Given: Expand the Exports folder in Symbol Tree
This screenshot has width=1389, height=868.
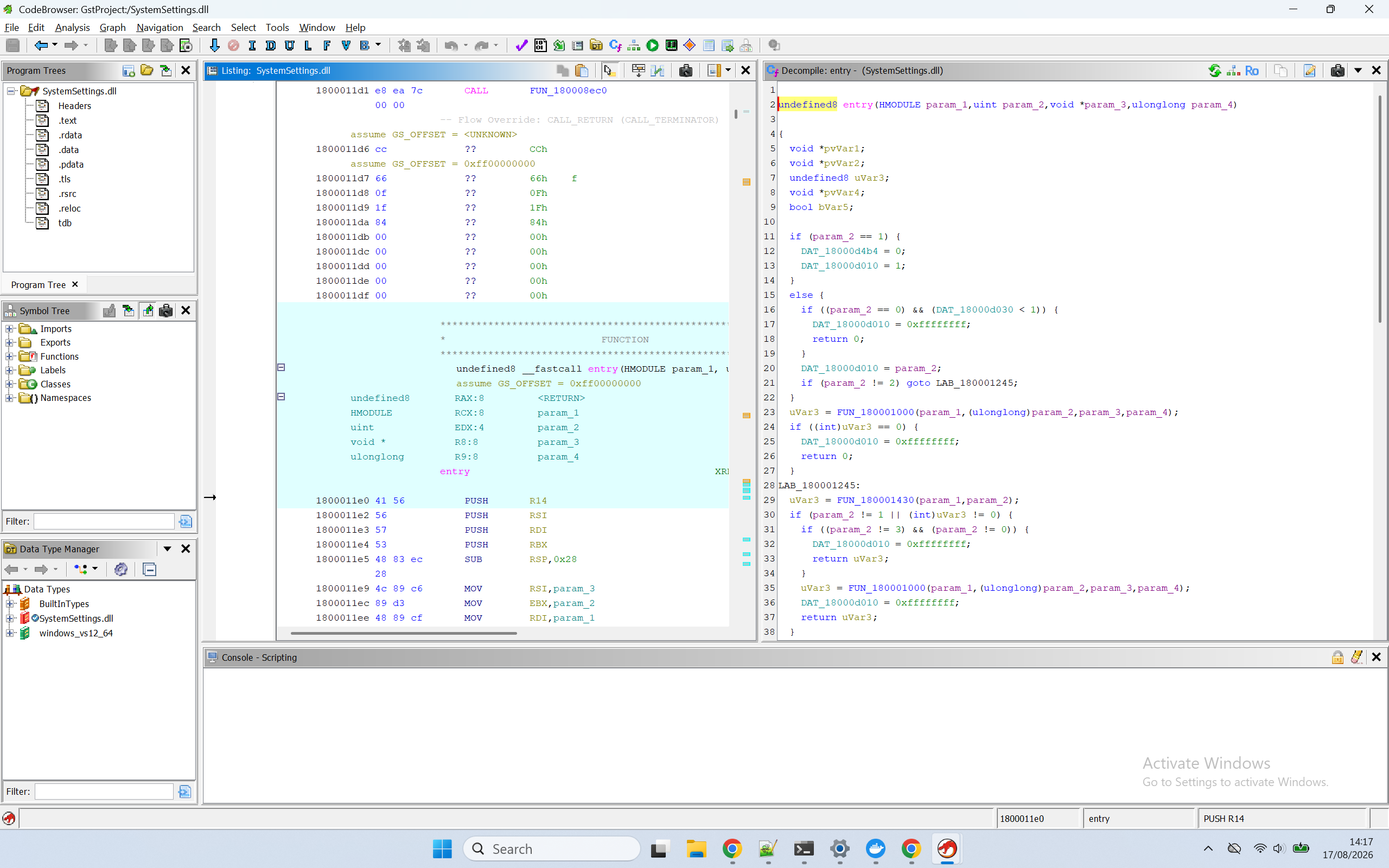Looking at the screenshot, I should click(x=9, y=343).
